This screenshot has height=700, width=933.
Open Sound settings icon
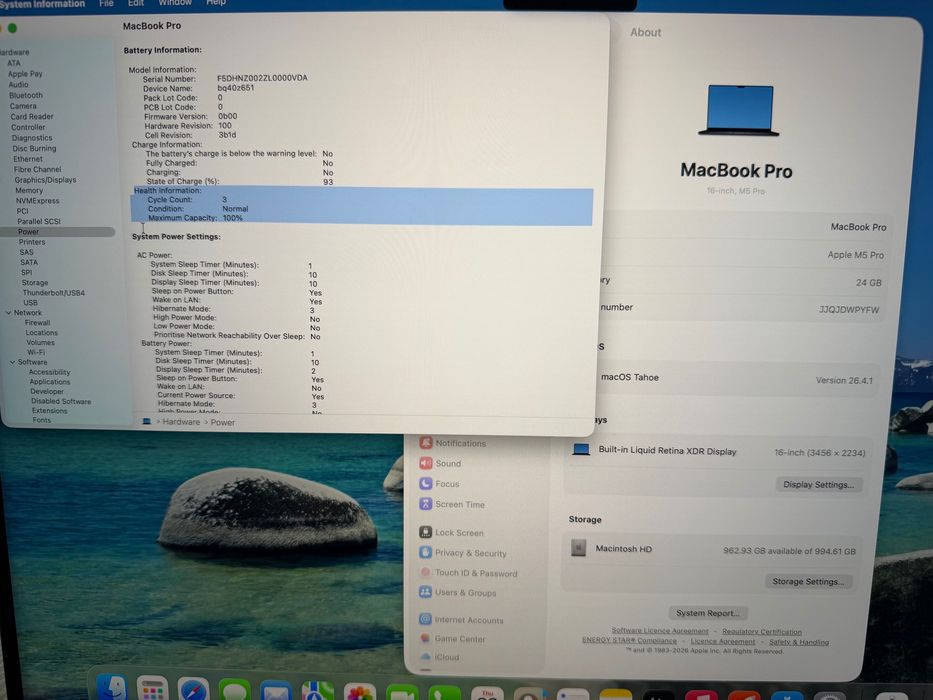(425, 462)
